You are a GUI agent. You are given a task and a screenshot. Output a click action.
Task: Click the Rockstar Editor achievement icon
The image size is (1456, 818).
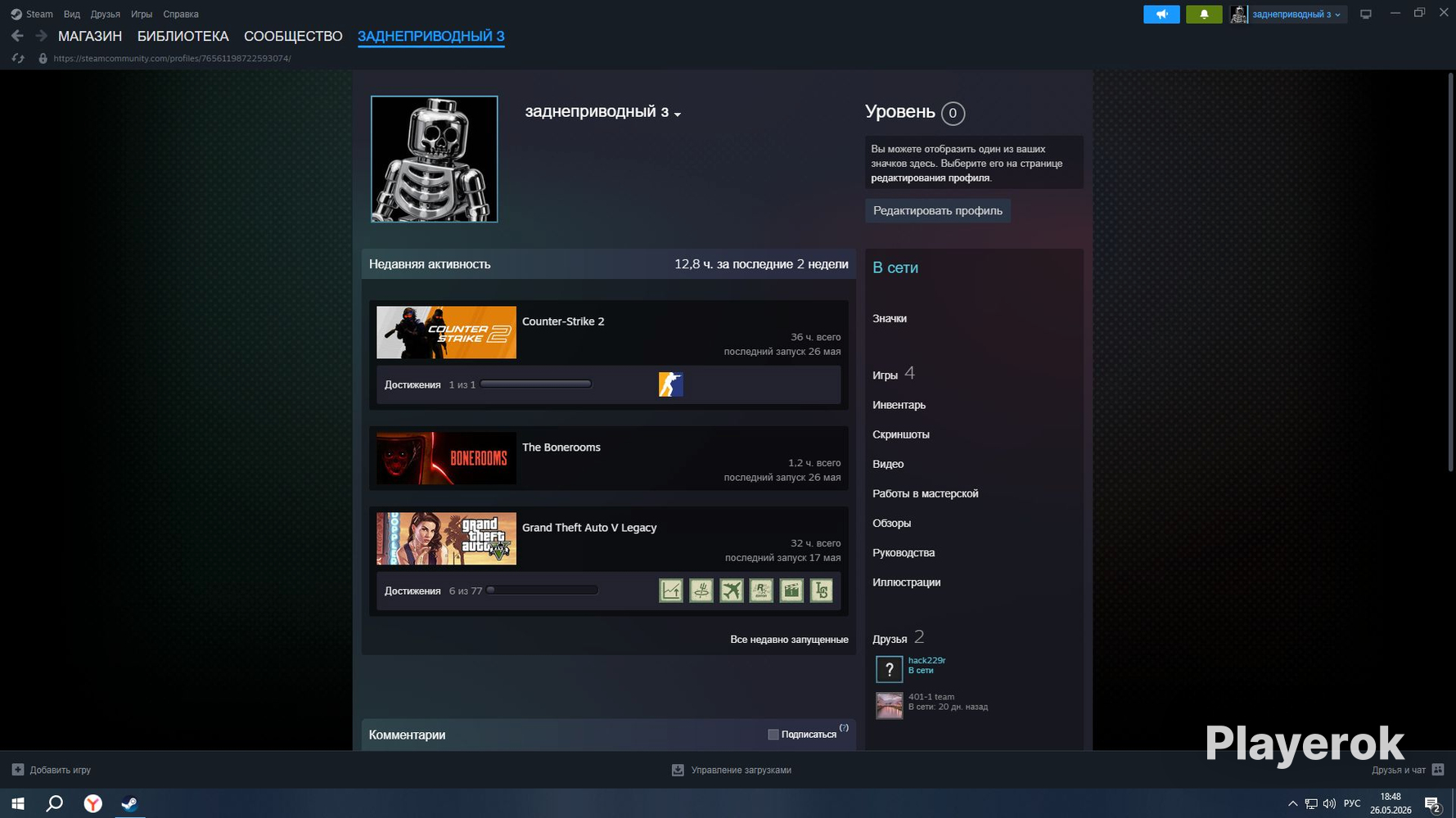pyautogui.click(x=761, y=591)
